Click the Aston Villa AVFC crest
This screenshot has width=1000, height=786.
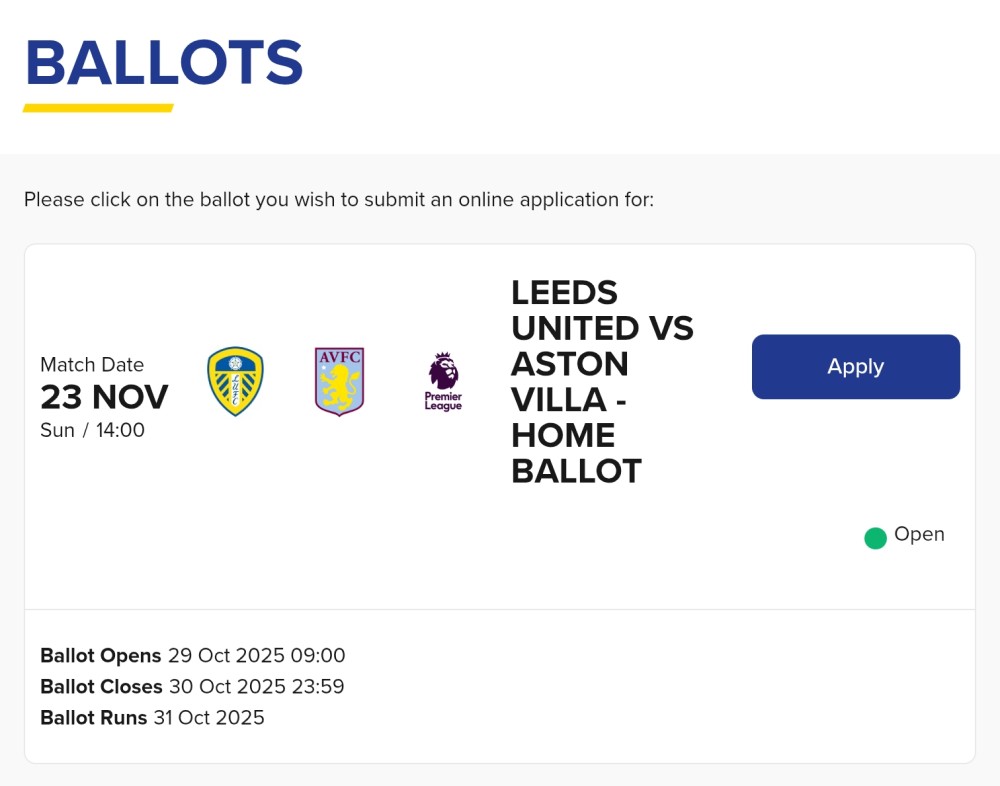[x=339, y=381]
